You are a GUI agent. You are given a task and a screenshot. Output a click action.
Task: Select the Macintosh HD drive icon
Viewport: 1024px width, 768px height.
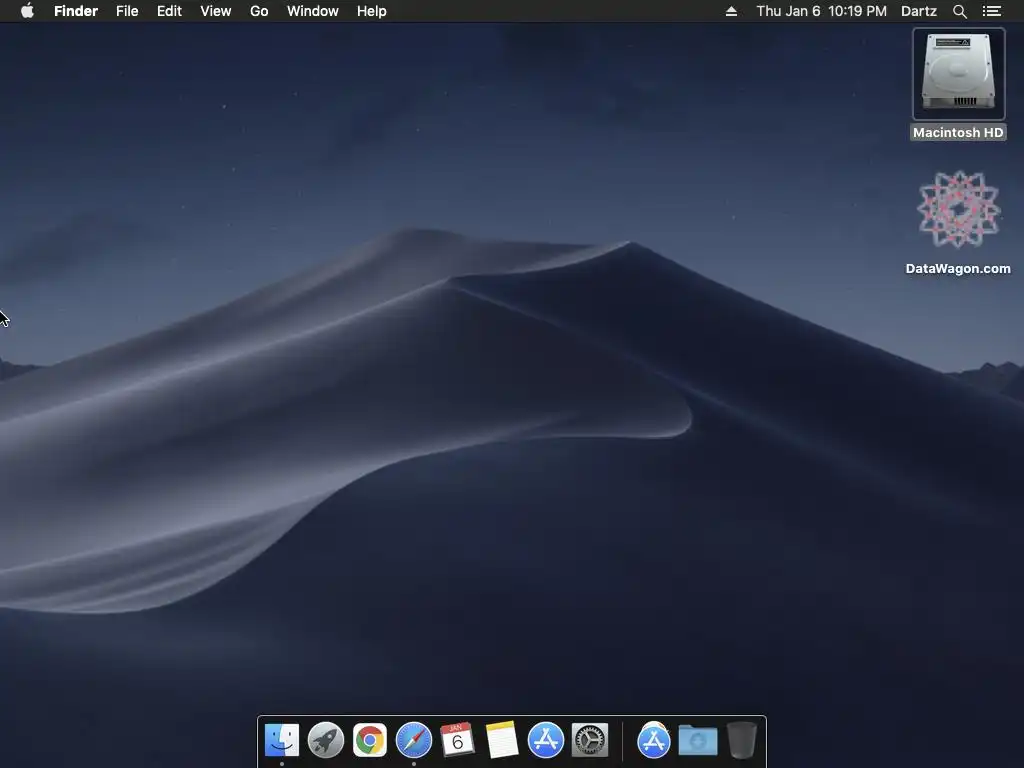pyautogui.click(x=958, y=73)
